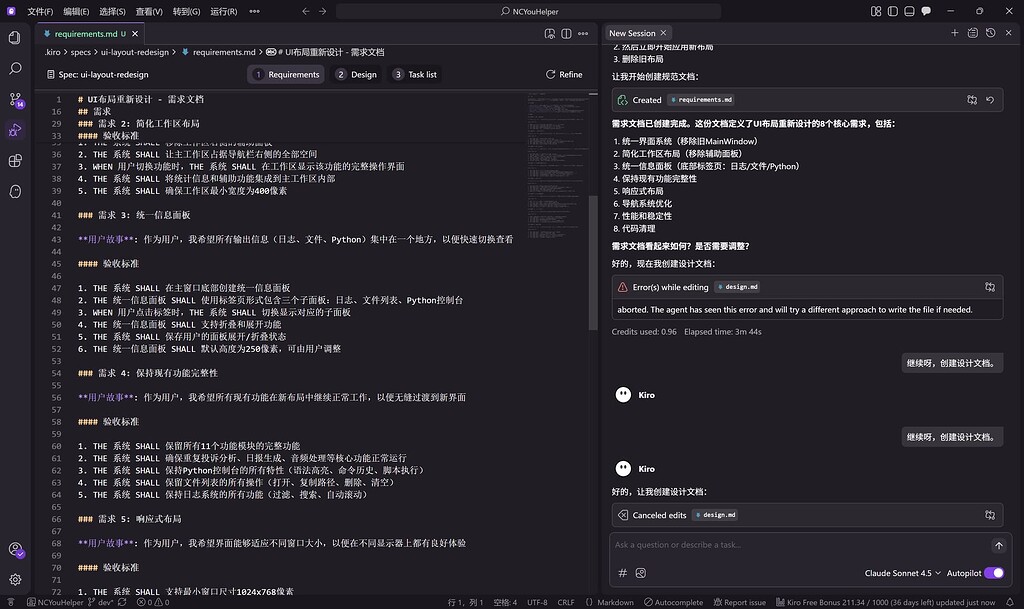1024x609 pixels.
Task: Open Kiro Free Bonus credits status entry
Action: click(886, 602)
